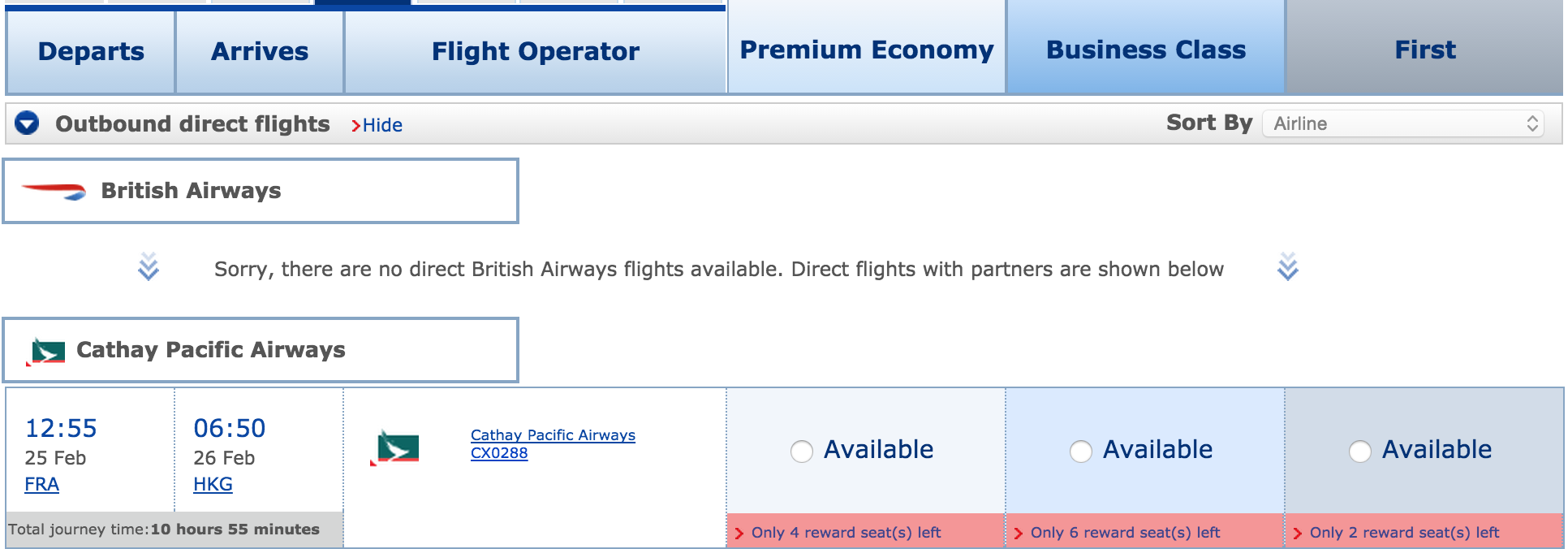Click the British Airways ribbon logo

[x=54, y=192]
